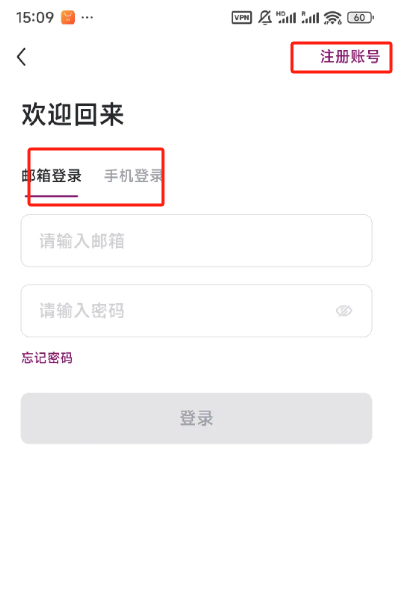
Task: Tap the HD cellular signal icon
Action: (x=286, y=17)
